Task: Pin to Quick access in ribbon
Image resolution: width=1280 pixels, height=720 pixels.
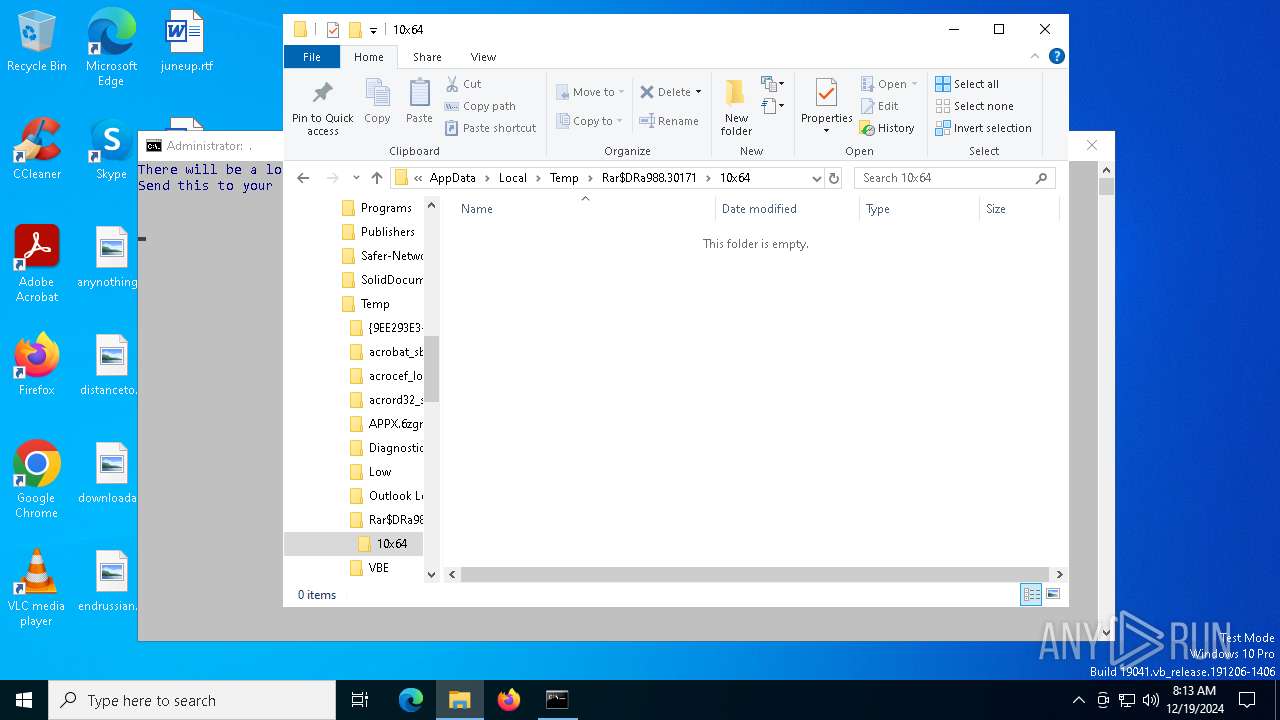Action: point(322,108)
